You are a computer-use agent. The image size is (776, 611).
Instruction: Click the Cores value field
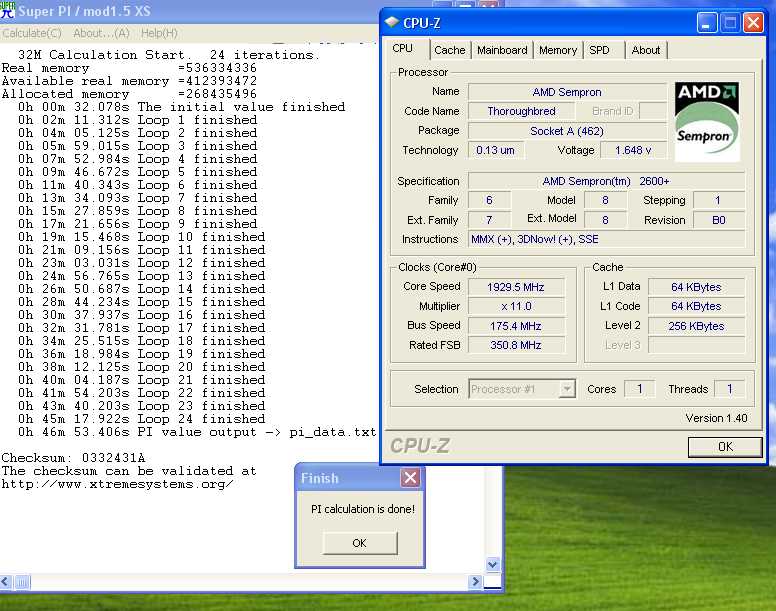click(x=639, y=389)
